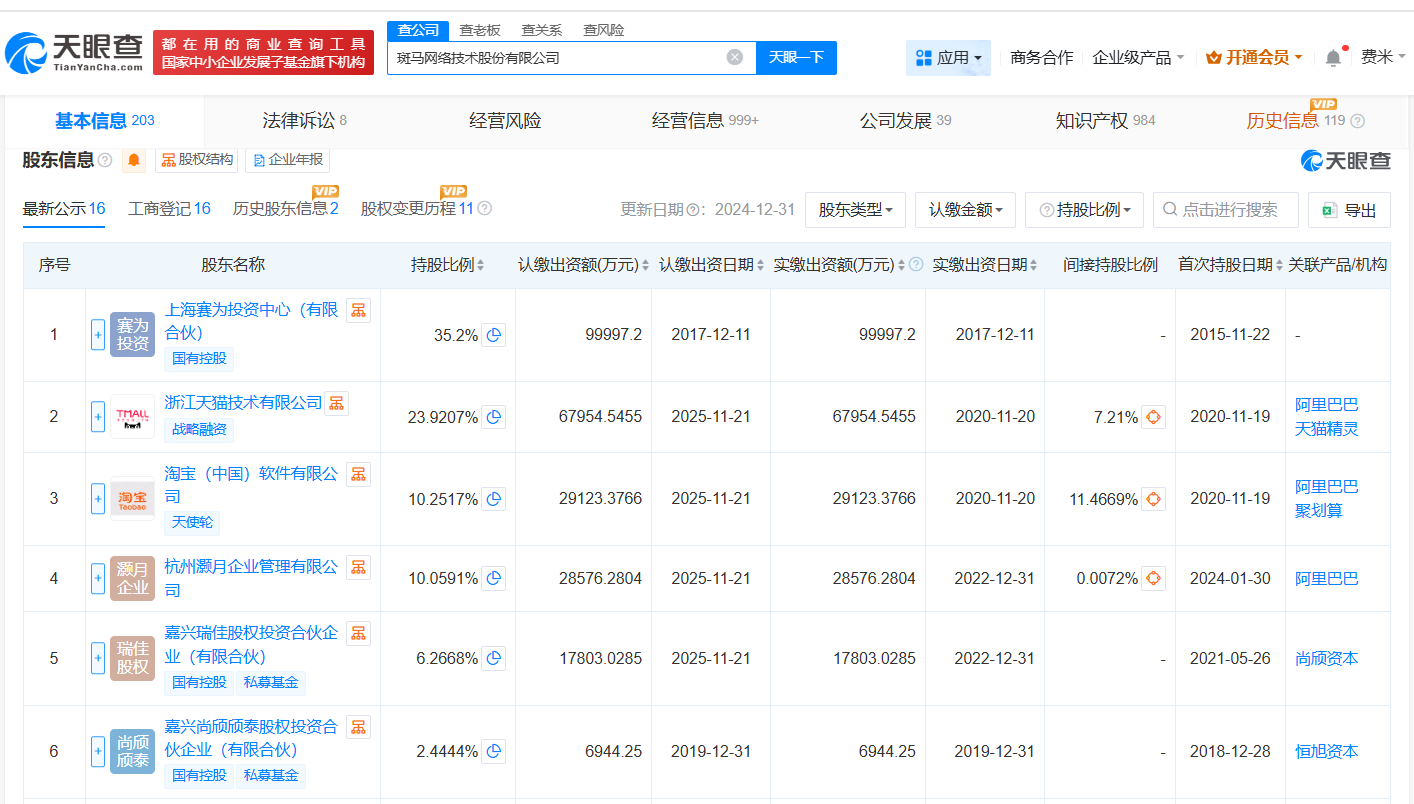Open equity structure icon for 上海赛为投资中心

(358, 310)
